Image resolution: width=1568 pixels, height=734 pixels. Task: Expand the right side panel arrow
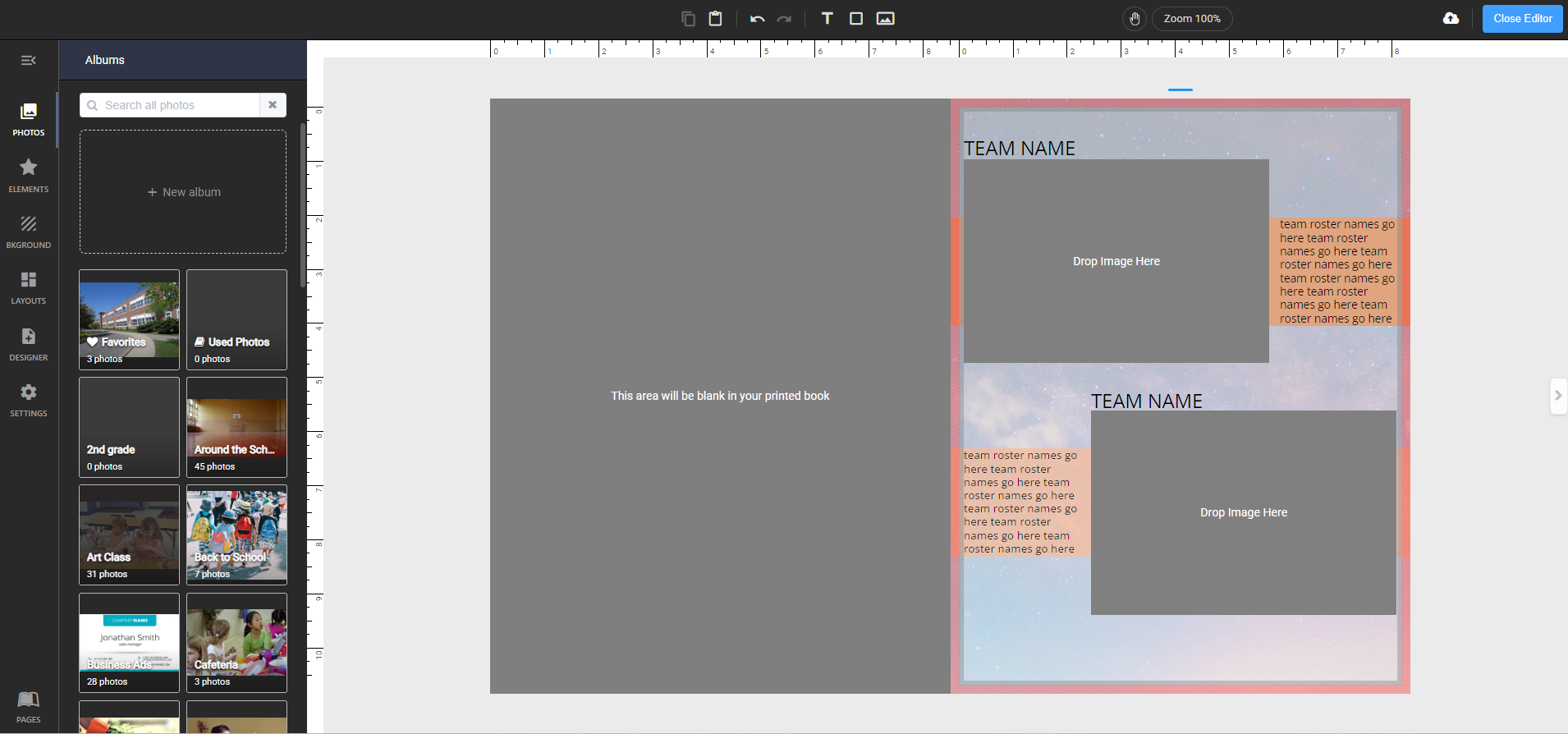tap(1558, 396)
